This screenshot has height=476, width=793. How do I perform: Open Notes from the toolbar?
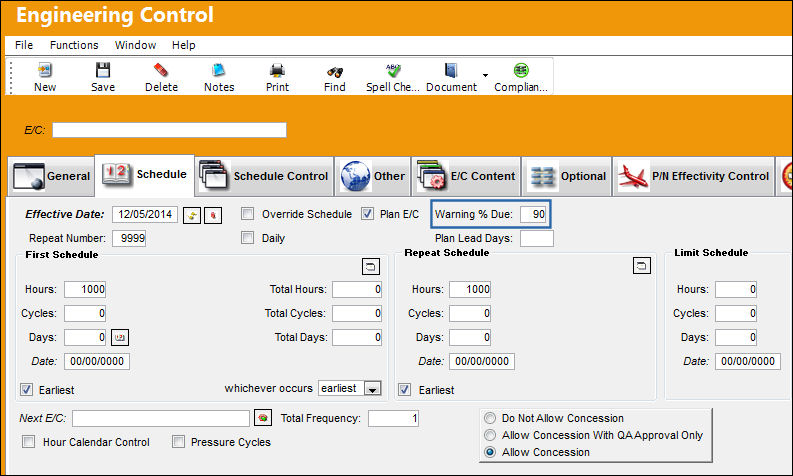(x=218, y=70)
